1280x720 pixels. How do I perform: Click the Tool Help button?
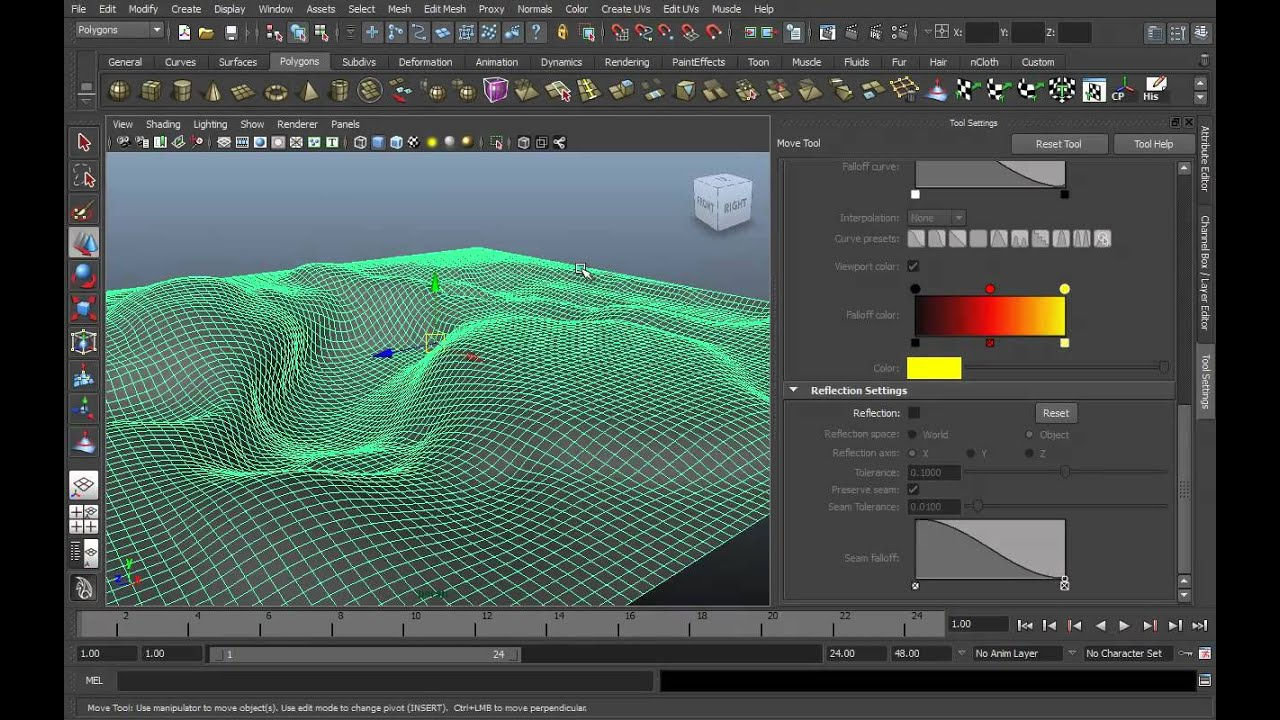tap(1152, 143)
